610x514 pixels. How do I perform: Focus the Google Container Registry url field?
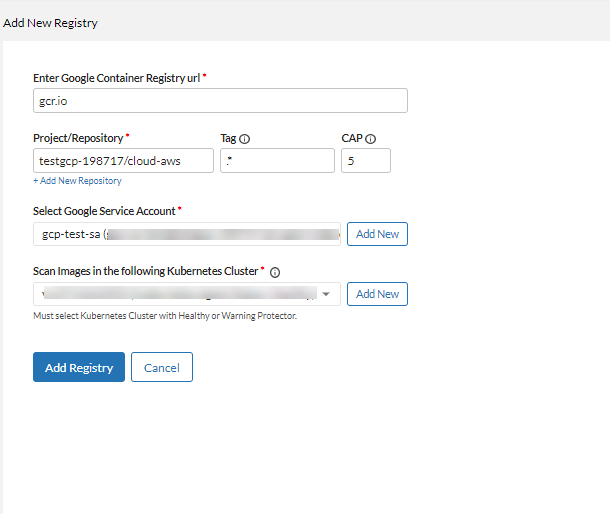coord(220,101)
